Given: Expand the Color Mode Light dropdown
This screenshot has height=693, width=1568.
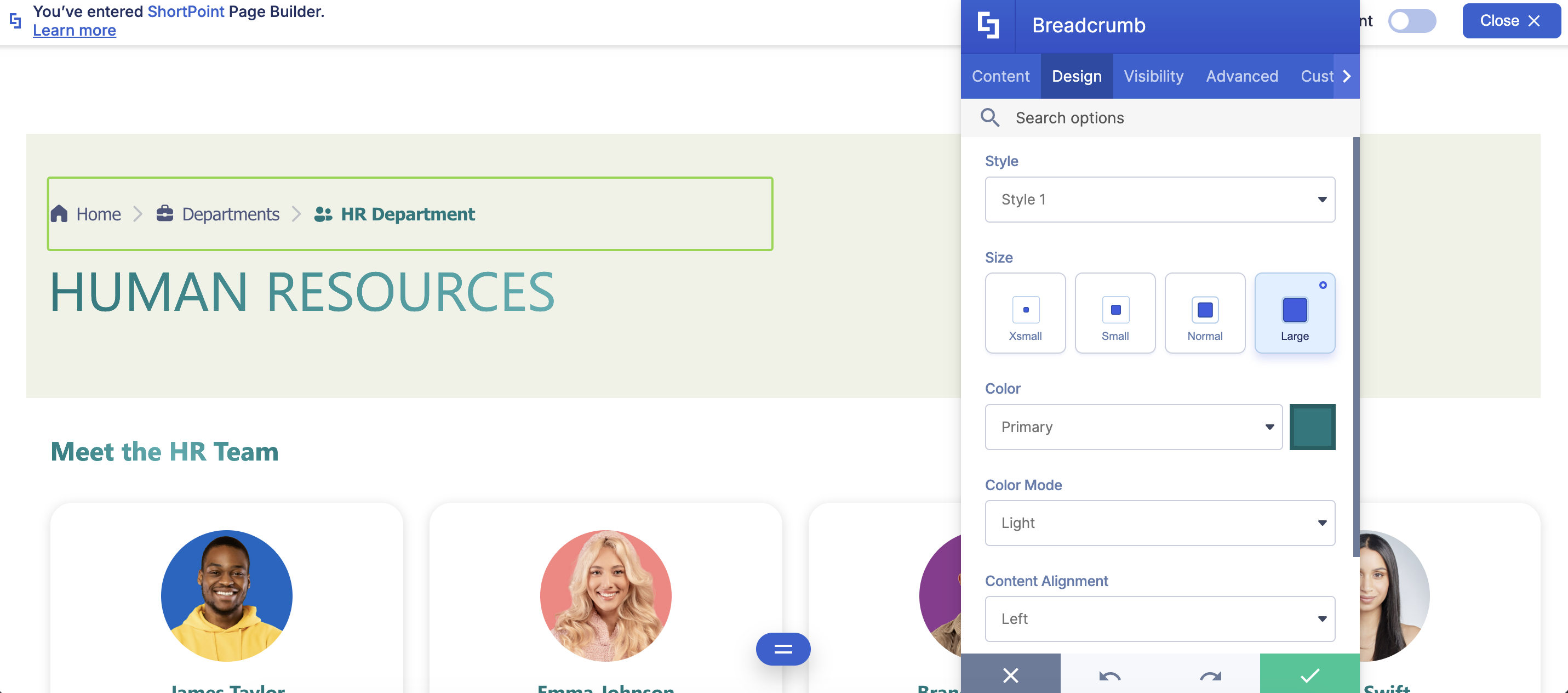Looking at the screenshot, I should 1160,523.
